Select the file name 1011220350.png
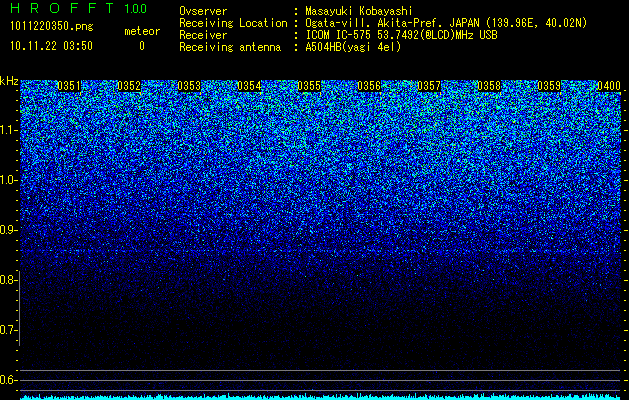Image resolution: width=629 pixels, height=400 pixels. pyautogui.click(x=52, y=26)
